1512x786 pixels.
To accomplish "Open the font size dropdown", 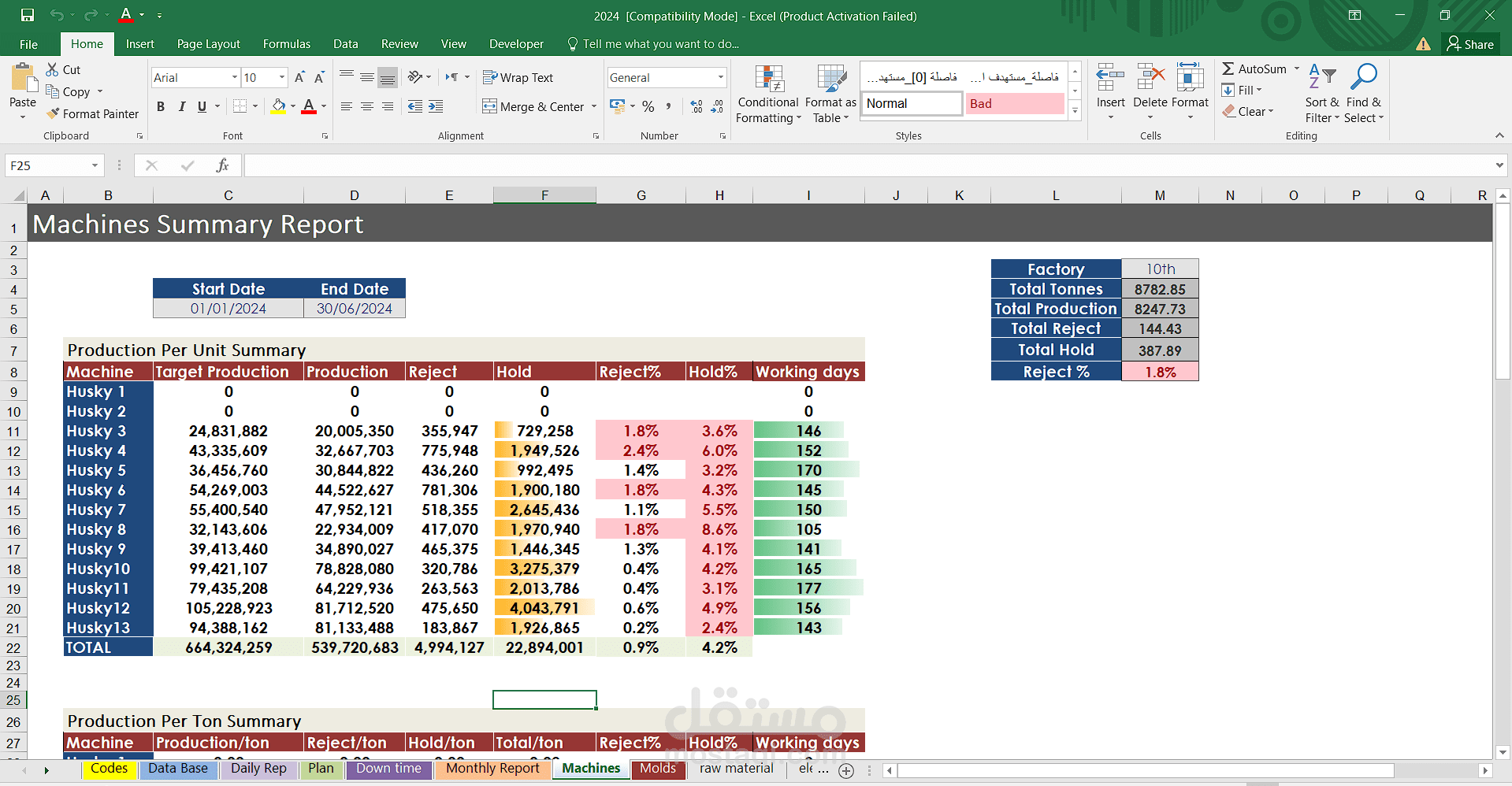I will [282, 77].
